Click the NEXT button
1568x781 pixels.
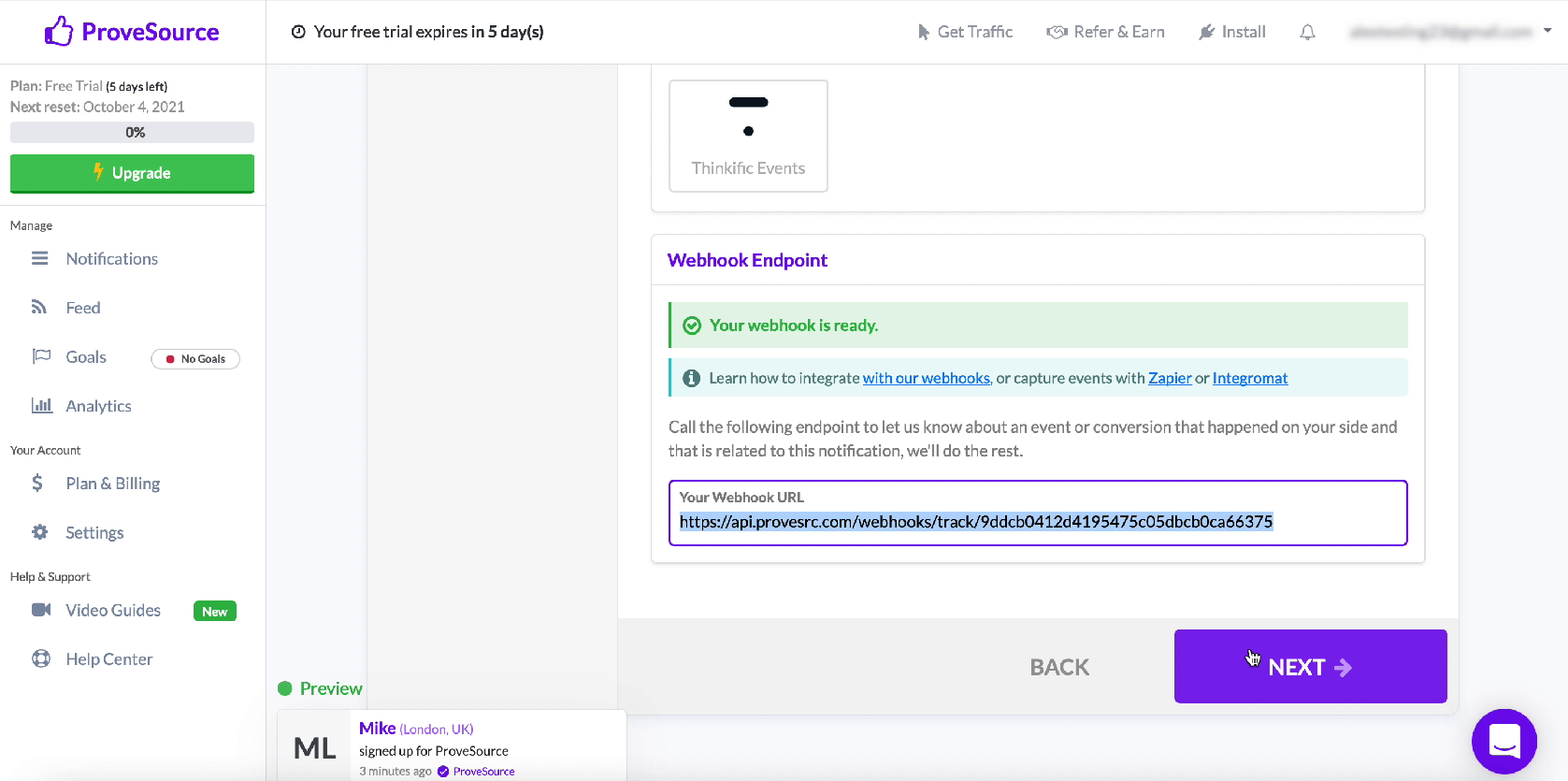(1310, 666)
